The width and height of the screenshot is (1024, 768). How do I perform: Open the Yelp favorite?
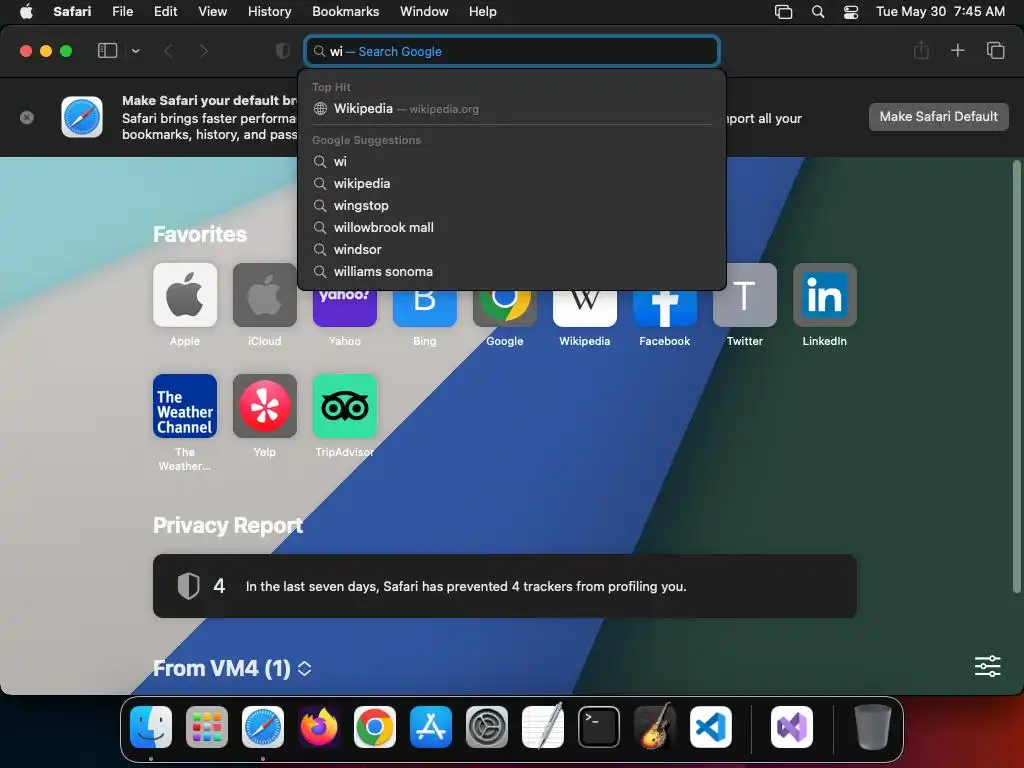[264, 406]
